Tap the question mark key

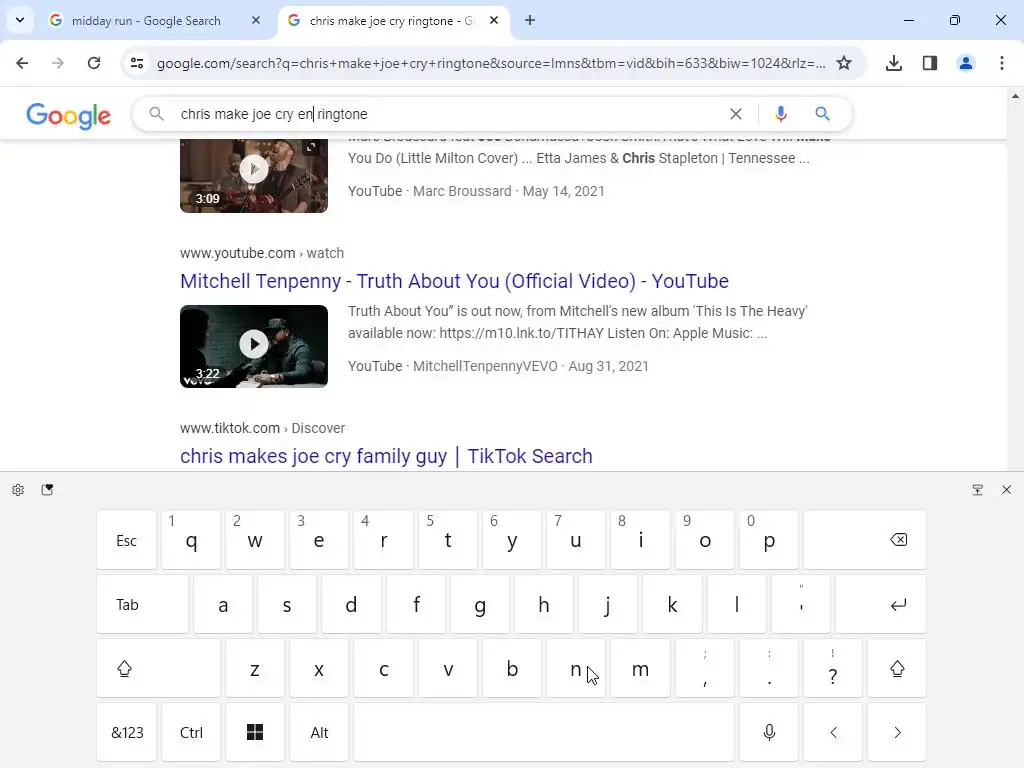coord(833,668)
